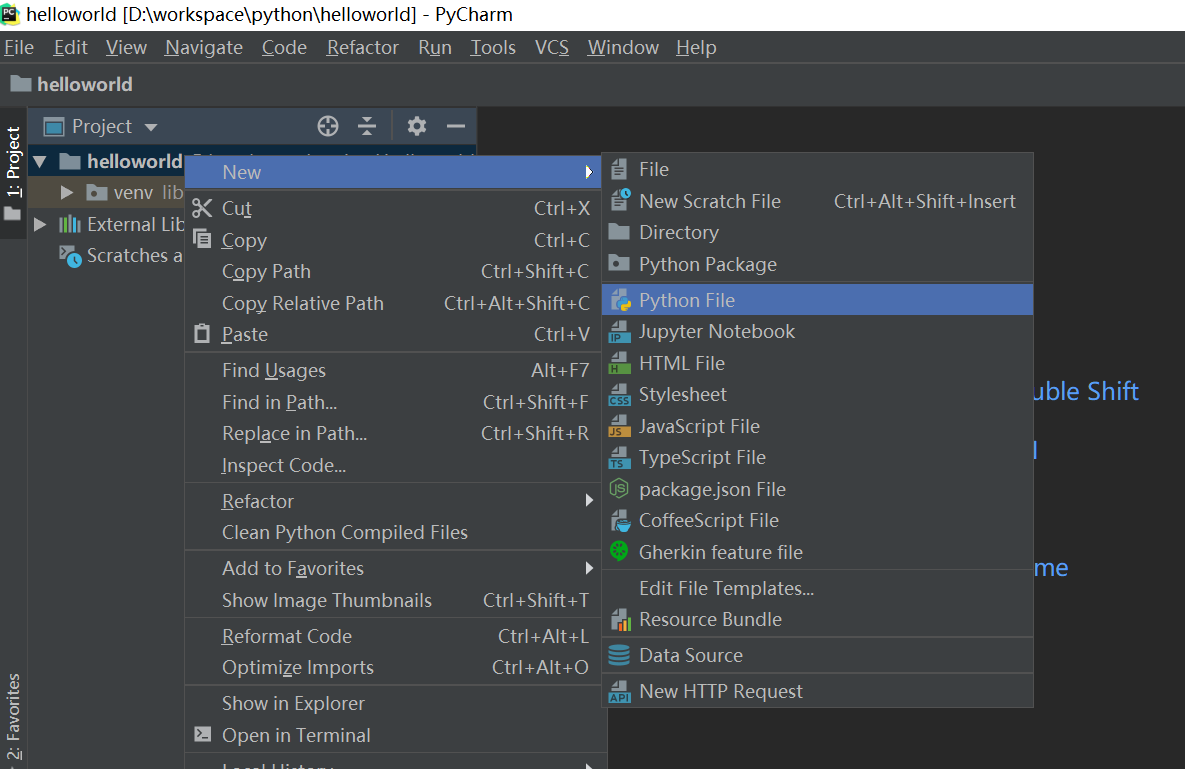Open the View menu

(126, 48)
